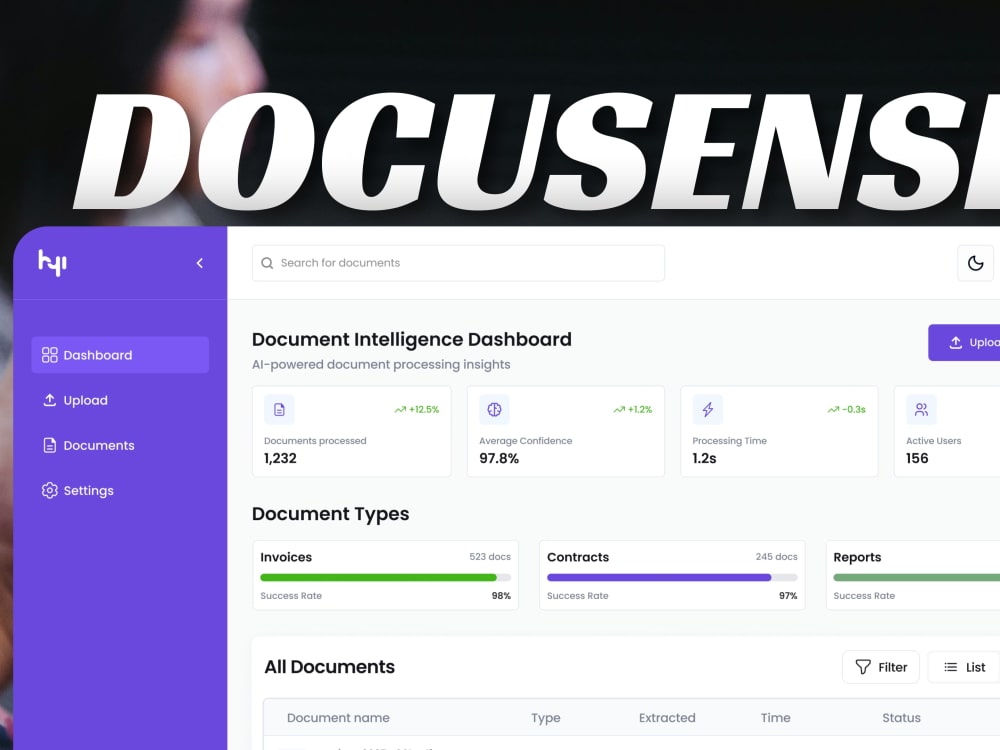Sort by Document name column header
Viewport: 1000px width, 750px height.
338,717
